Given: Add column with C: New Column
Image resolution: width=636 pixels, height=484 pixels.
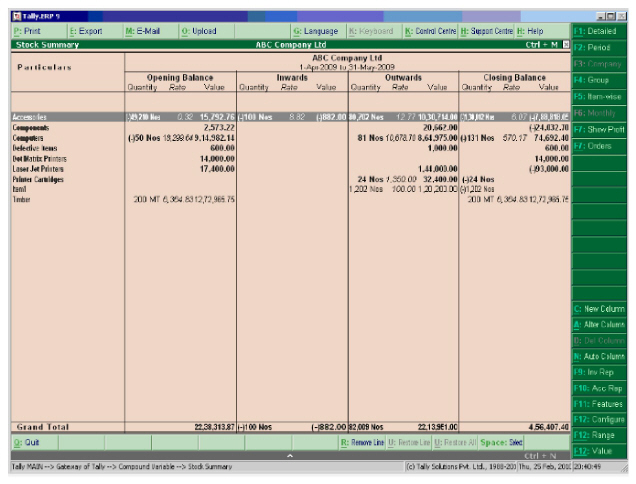Looking at the screenshot, I should [599, 309].
